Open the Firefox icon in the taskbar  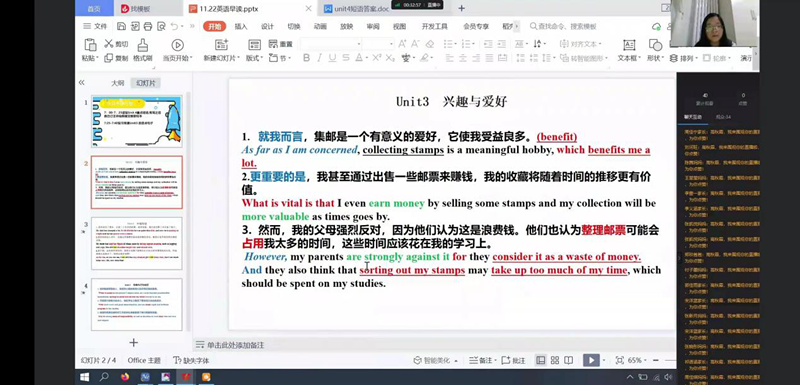[x=125, y=377]
